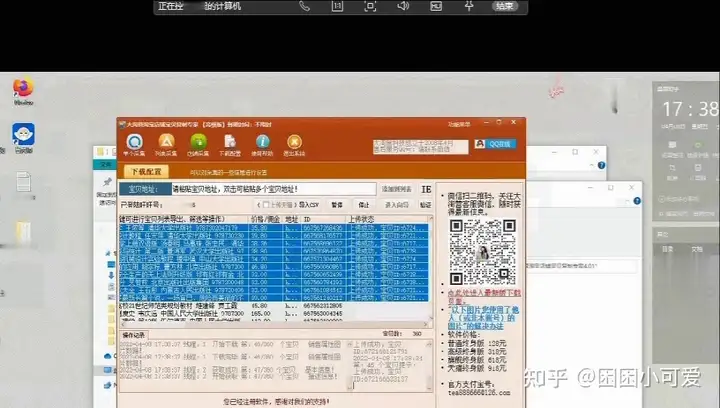The image size is (720, 408).
Task: Select the 操作记录 log tab
Action: (134, 335)
